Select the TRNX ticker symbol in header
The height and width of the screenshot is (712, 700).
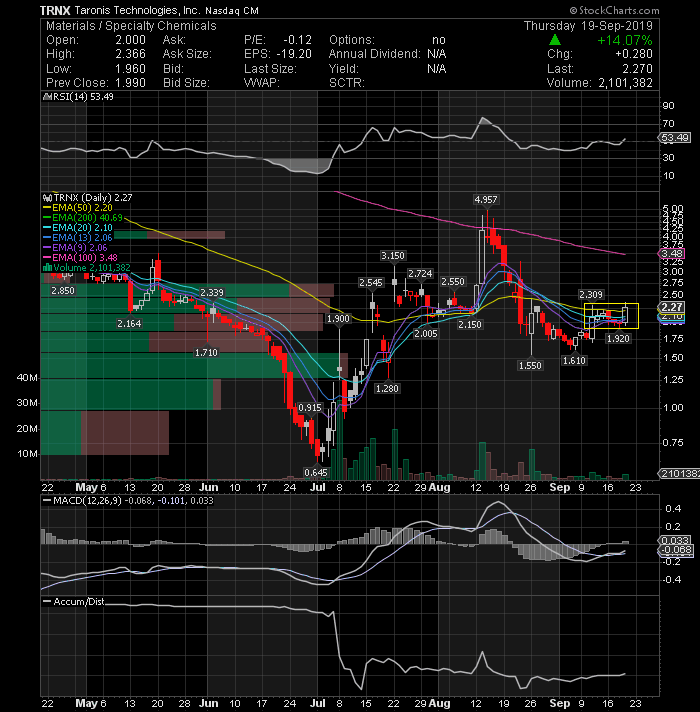pyautogui.click(x=55, y=10)
